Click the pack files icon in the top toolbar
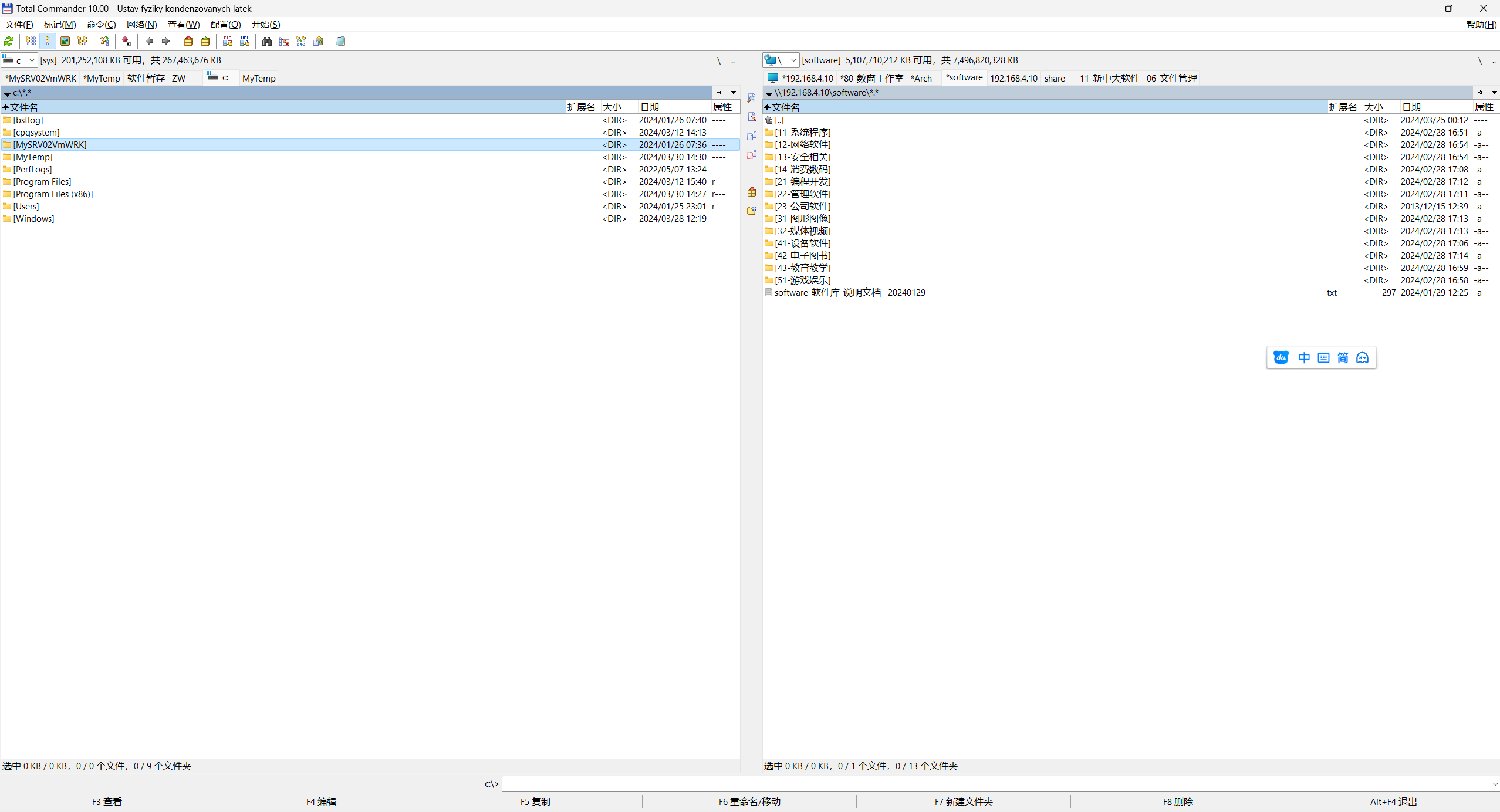The width and height of the screenshot is (1500, 812). (x=188, y=41)
